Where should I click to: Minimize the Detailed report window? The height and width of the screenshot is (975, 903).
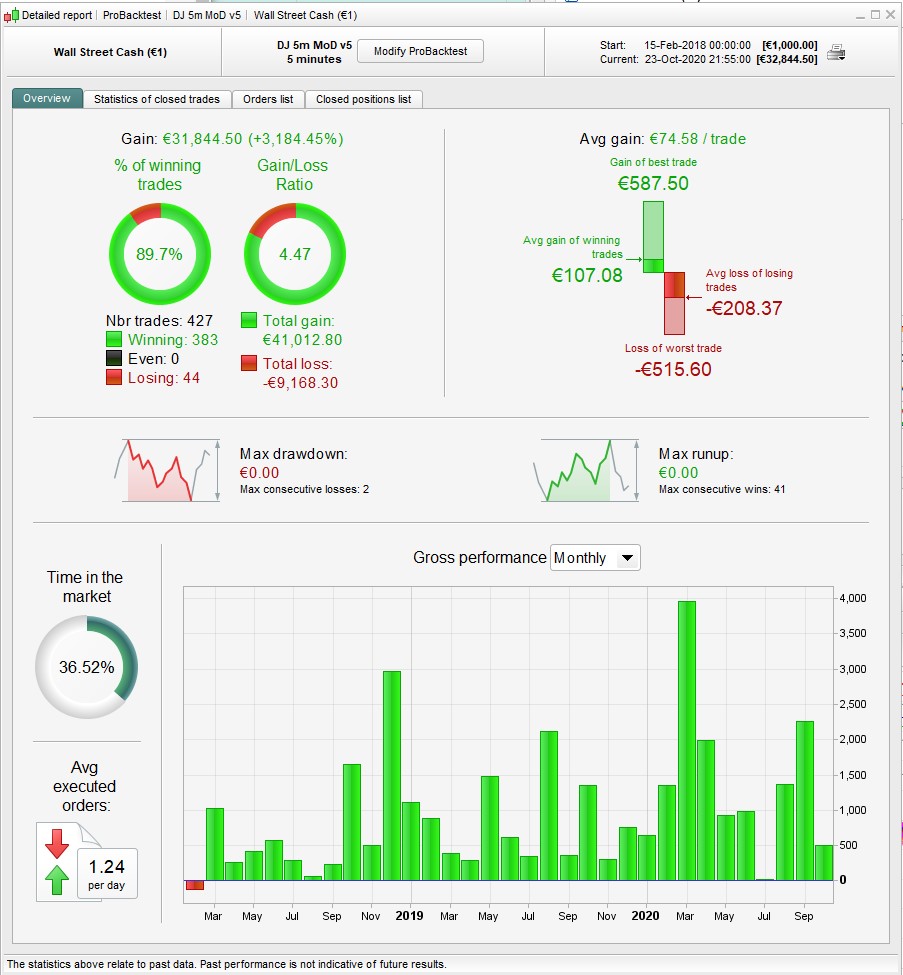coord(860,16)
